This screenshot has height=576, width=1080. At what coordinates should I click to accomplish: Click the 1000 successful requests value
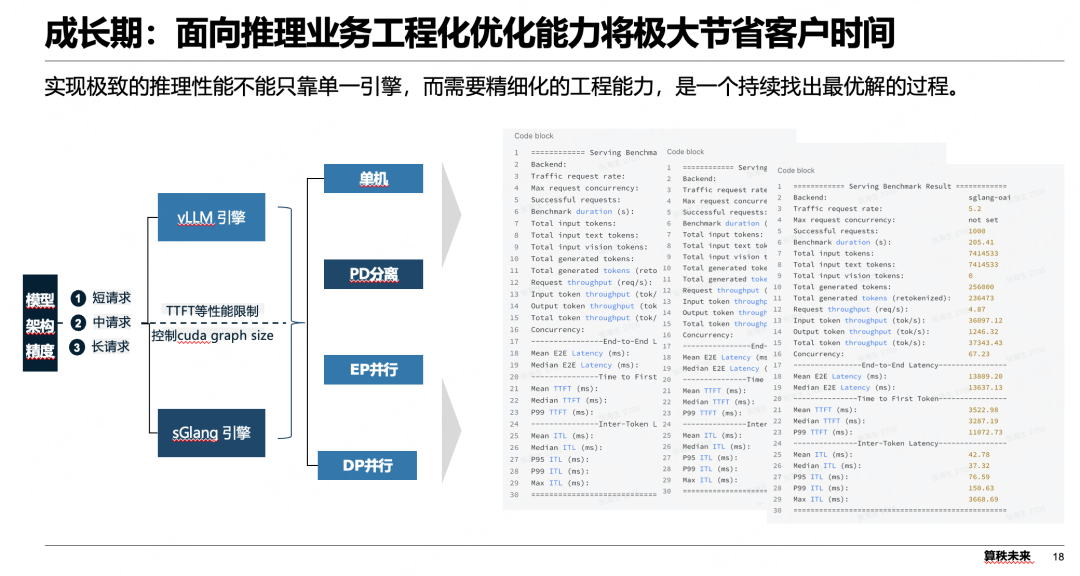977,231
